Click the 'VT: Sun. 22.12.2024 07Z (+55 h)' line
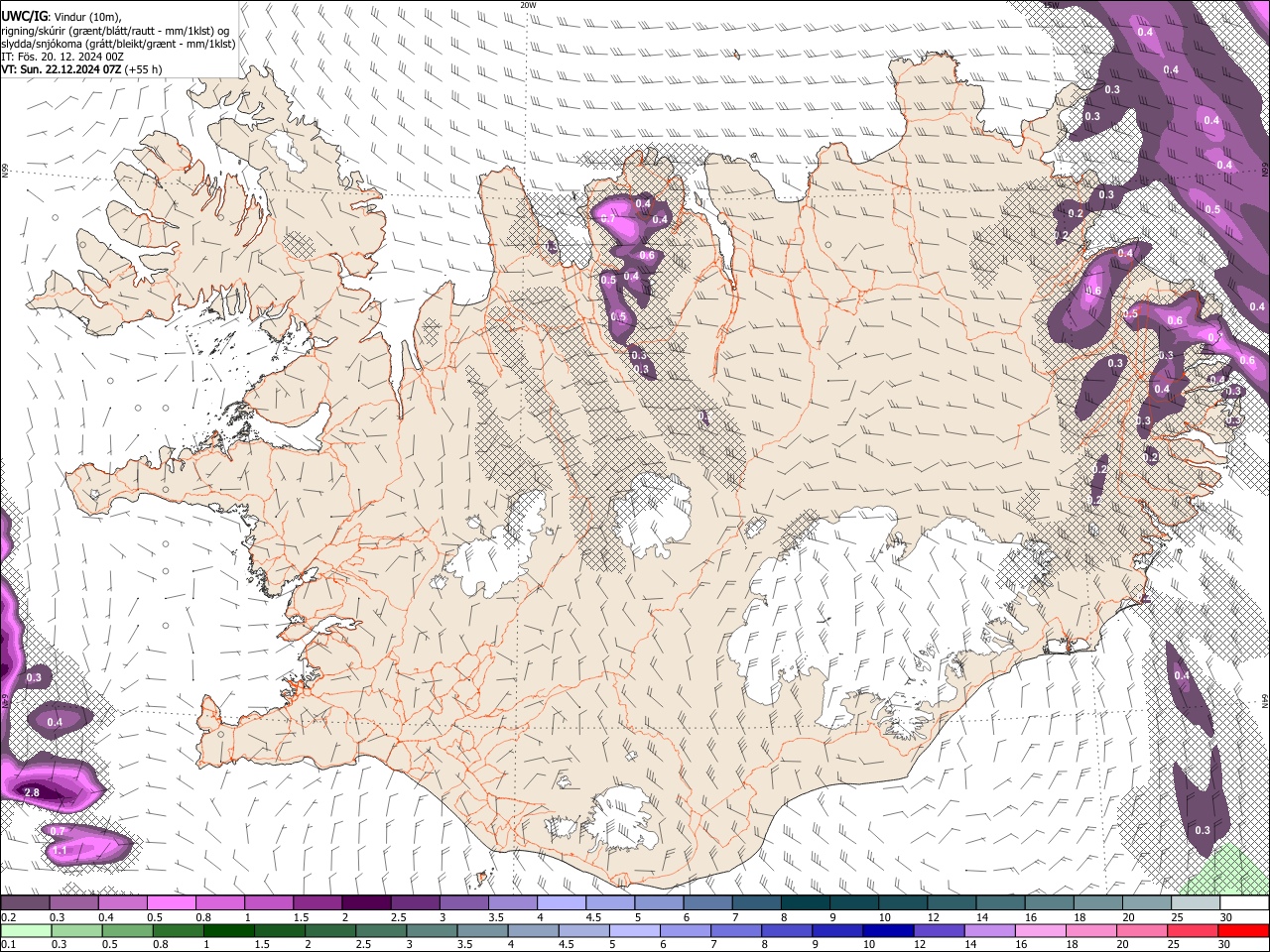The height and width of the screenshot is (952, 1270). coord(81,69)
